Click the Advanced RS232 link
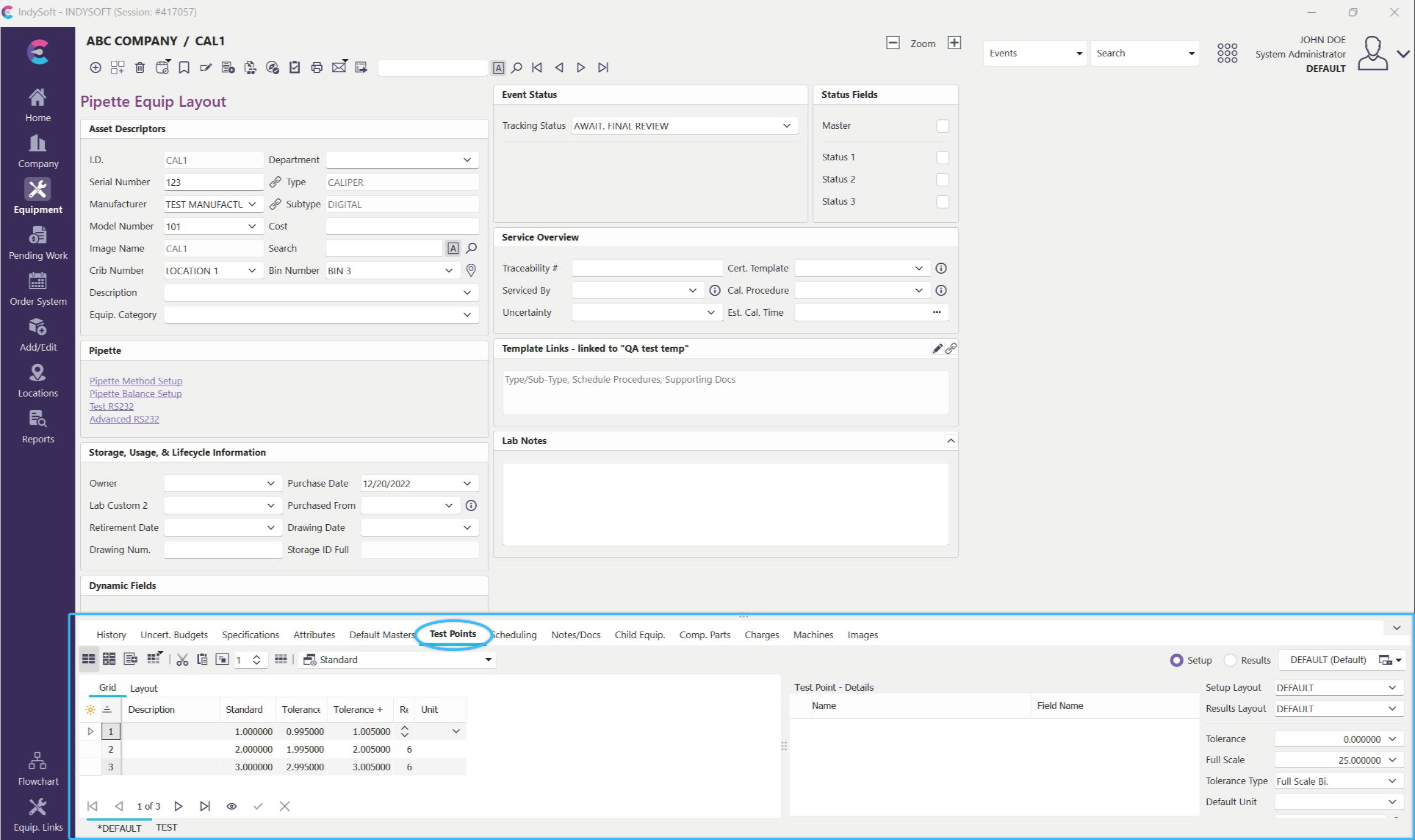Image resolution: width=1415 pixels, height=840 pixels. click(124, 419)
